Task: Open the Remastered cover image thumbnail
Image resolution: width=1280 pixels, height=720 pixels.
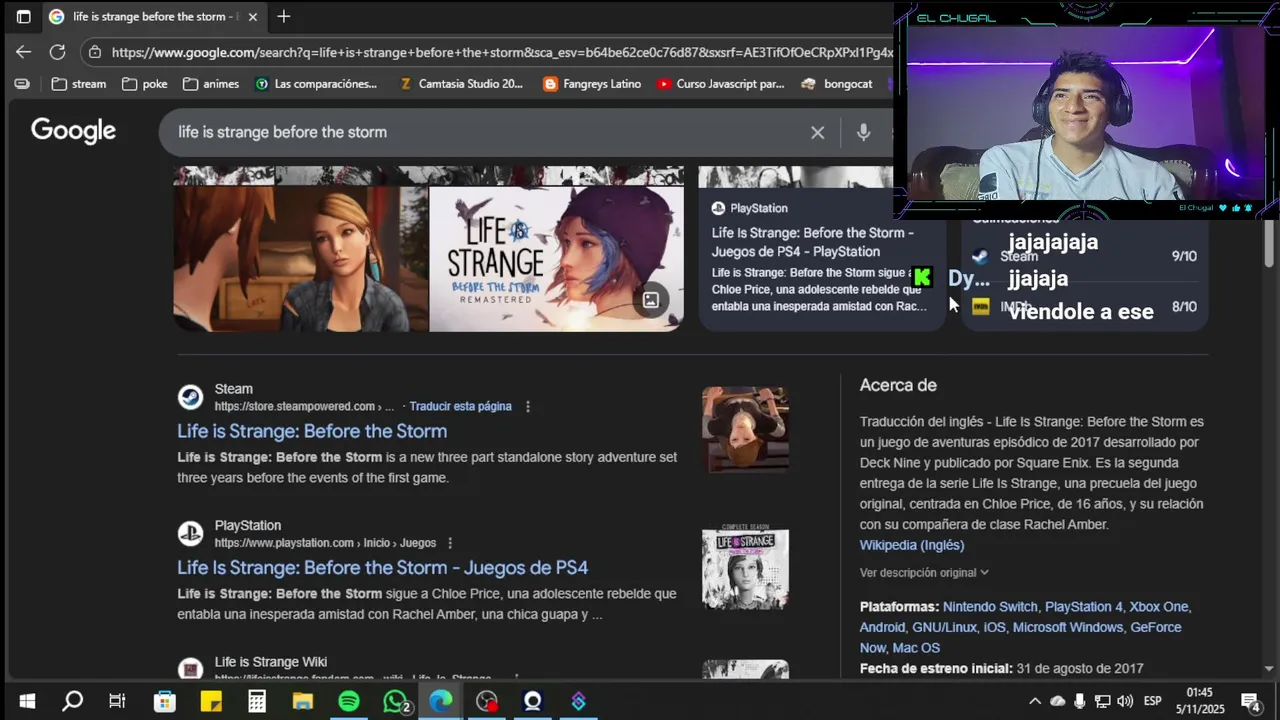Action: [556, 258]
